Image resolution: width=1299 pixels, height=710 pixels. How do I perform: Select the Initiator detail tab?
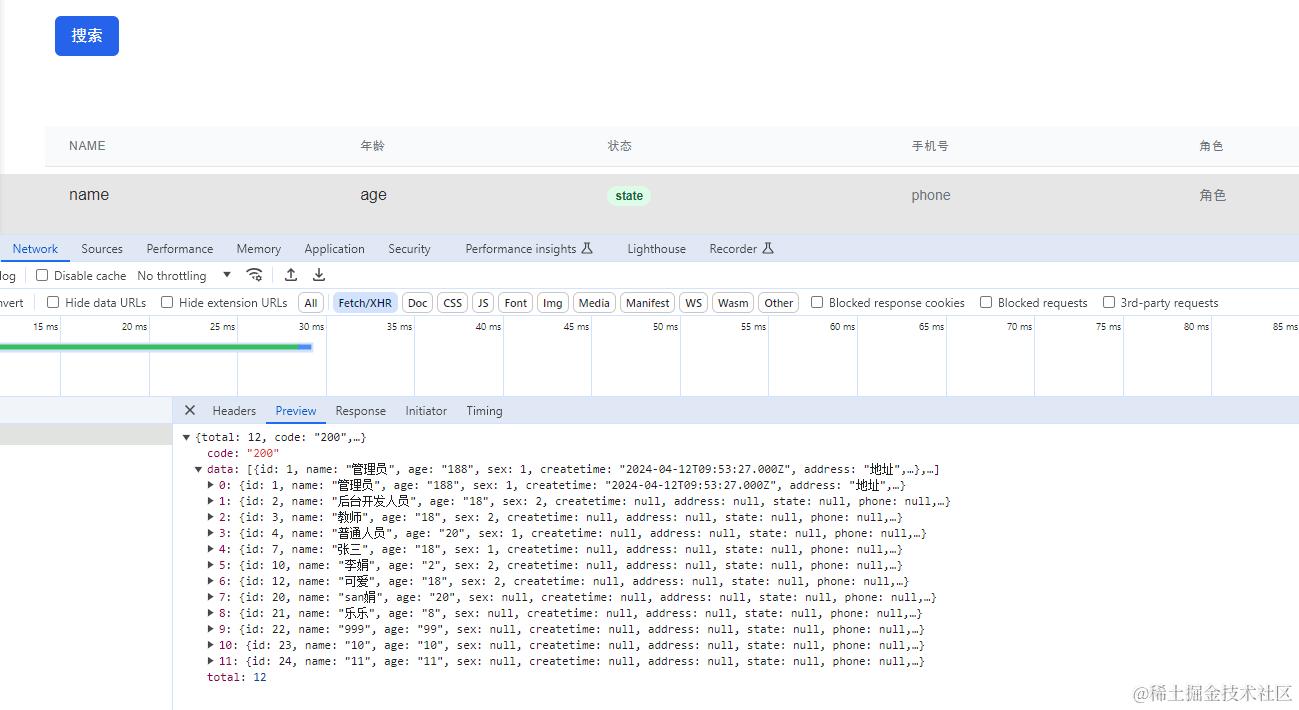click(x=426, y=411)
